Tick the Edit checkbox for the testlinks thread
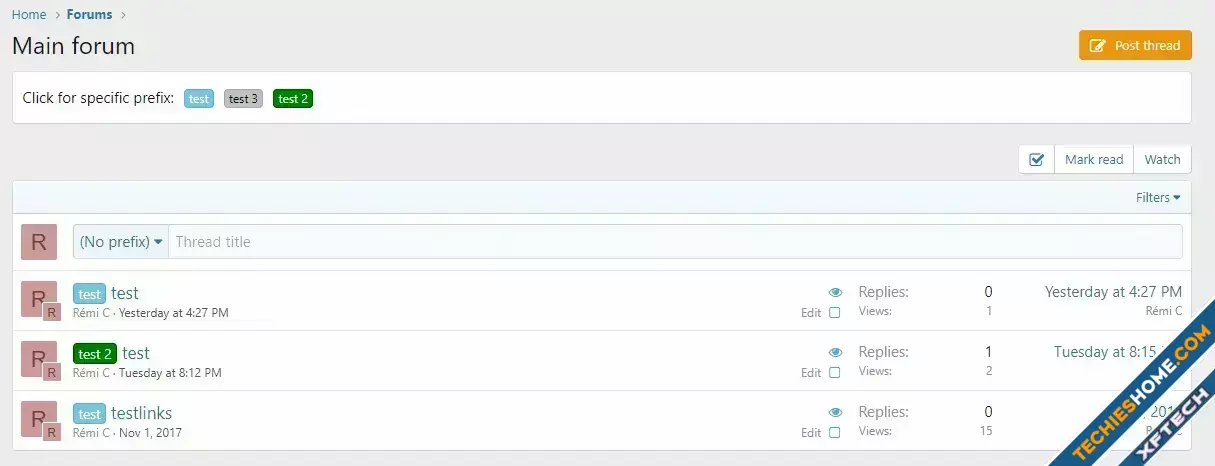Screen dimensions: 1215x466 [835, 433]
